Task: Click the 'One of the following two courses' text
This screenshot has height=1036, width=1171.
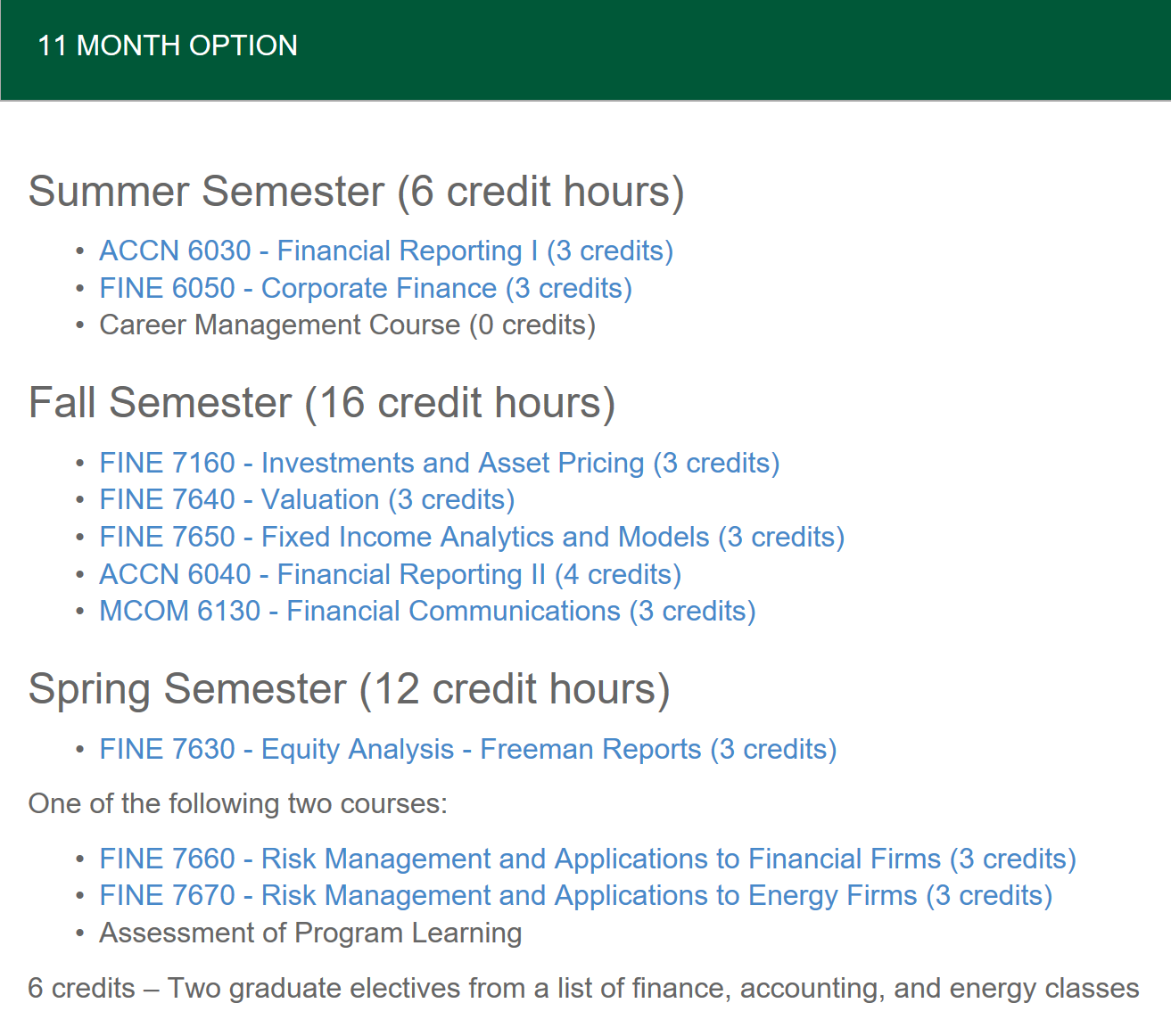Action: coord(237,804)
